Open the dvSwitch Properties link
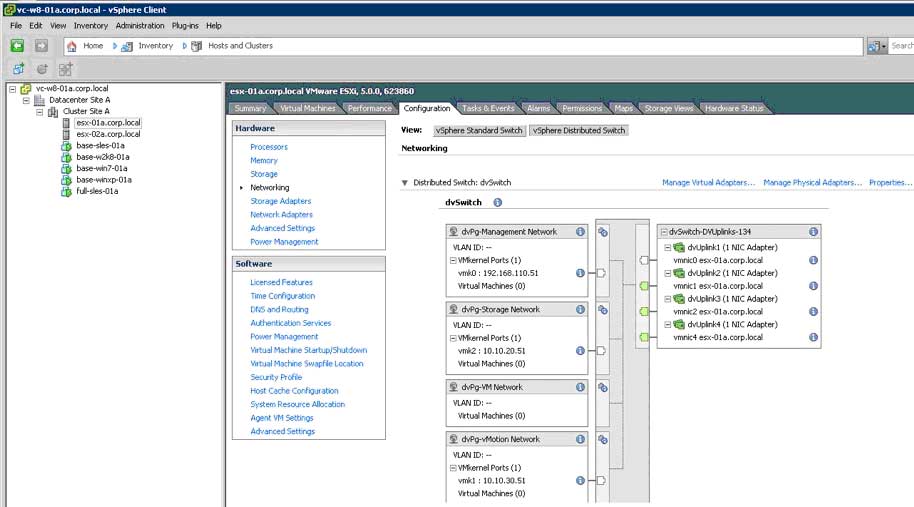914x507 pixels. [x=890, y=182]
